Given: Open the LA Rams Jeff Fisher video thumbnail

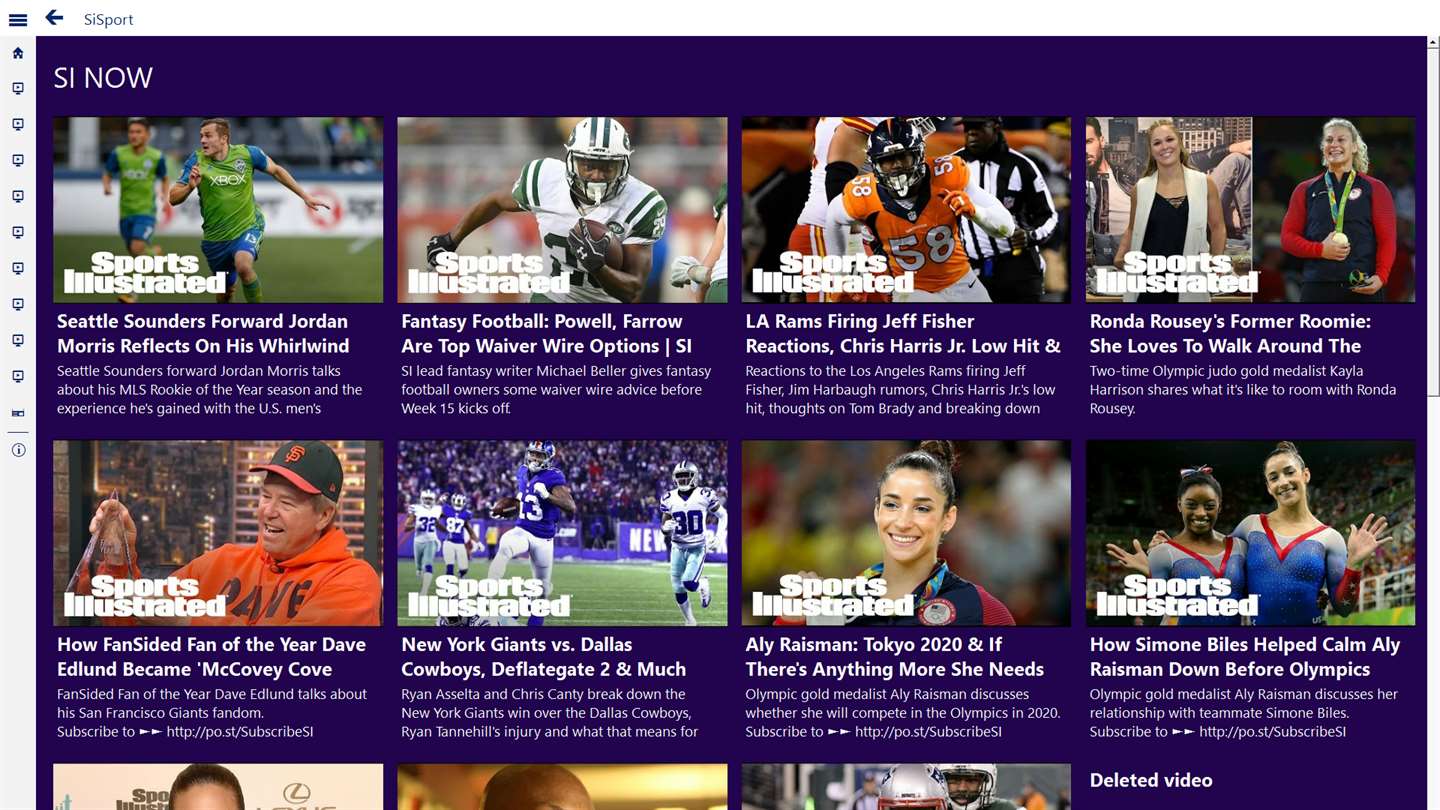Looking at the screenshot, I should (x=906, y=210).
